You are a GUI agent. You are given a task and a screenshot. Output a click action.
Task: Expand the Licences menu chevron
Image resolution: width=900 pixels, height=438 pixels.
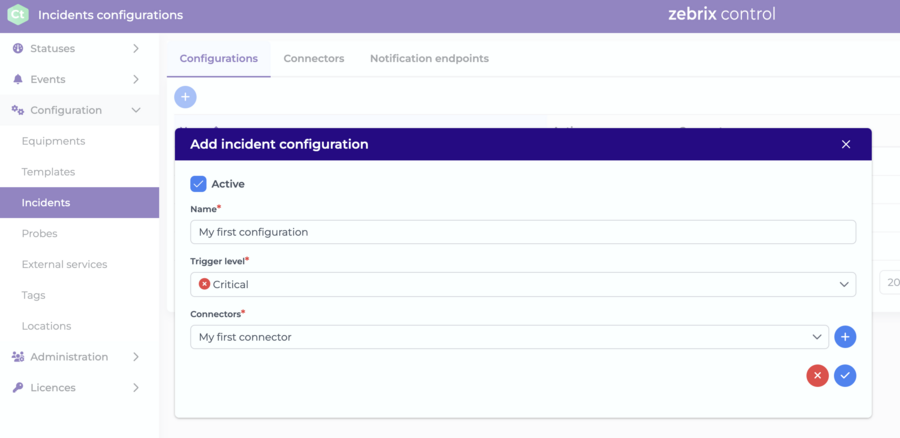[136, 387]
